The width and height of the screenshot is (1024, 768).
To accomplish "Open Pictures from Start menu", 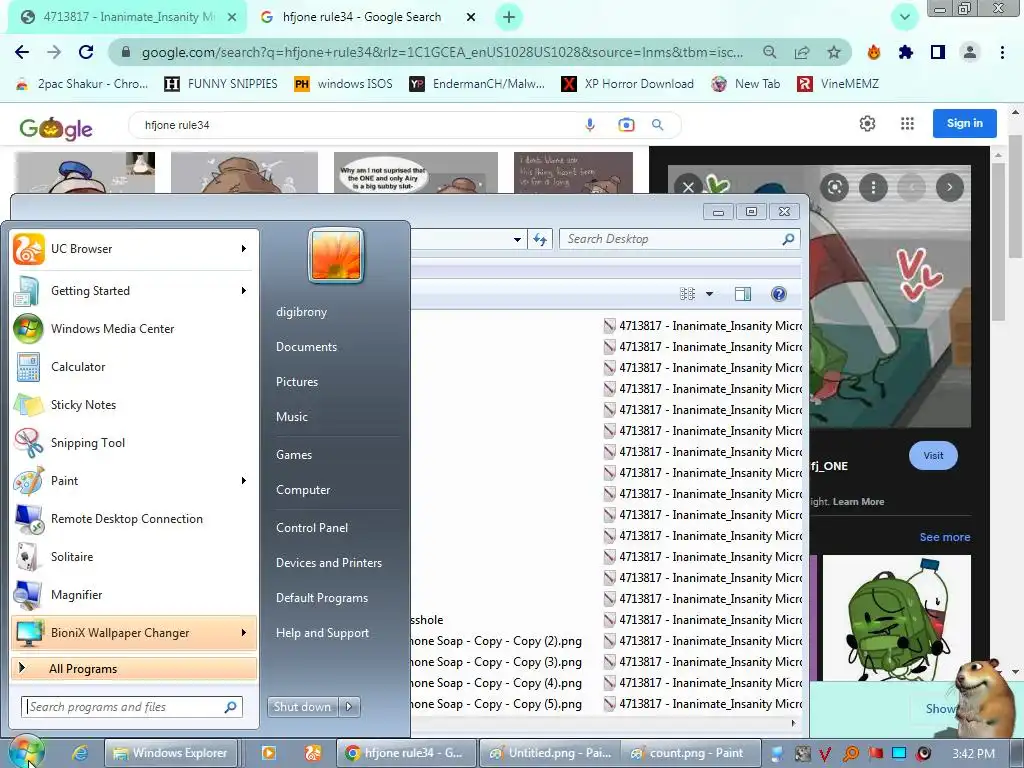I will [297, 382].
